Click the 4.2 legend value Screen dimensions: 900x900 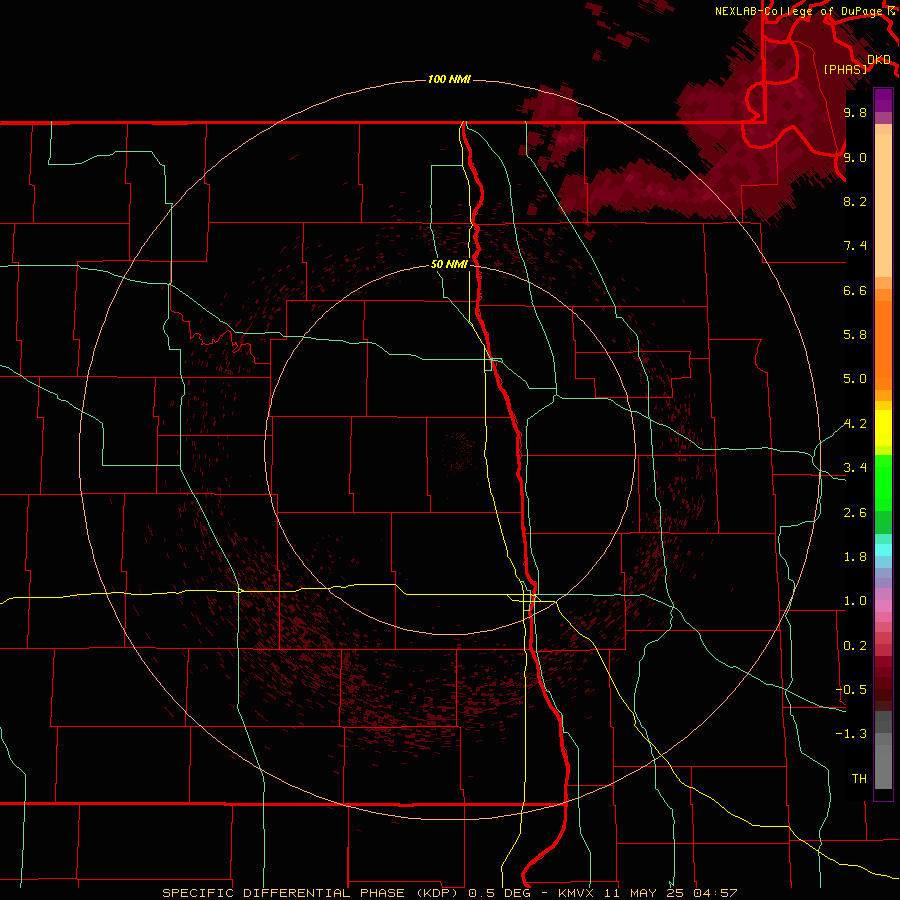pyautogui.click(x=855, y=424)
